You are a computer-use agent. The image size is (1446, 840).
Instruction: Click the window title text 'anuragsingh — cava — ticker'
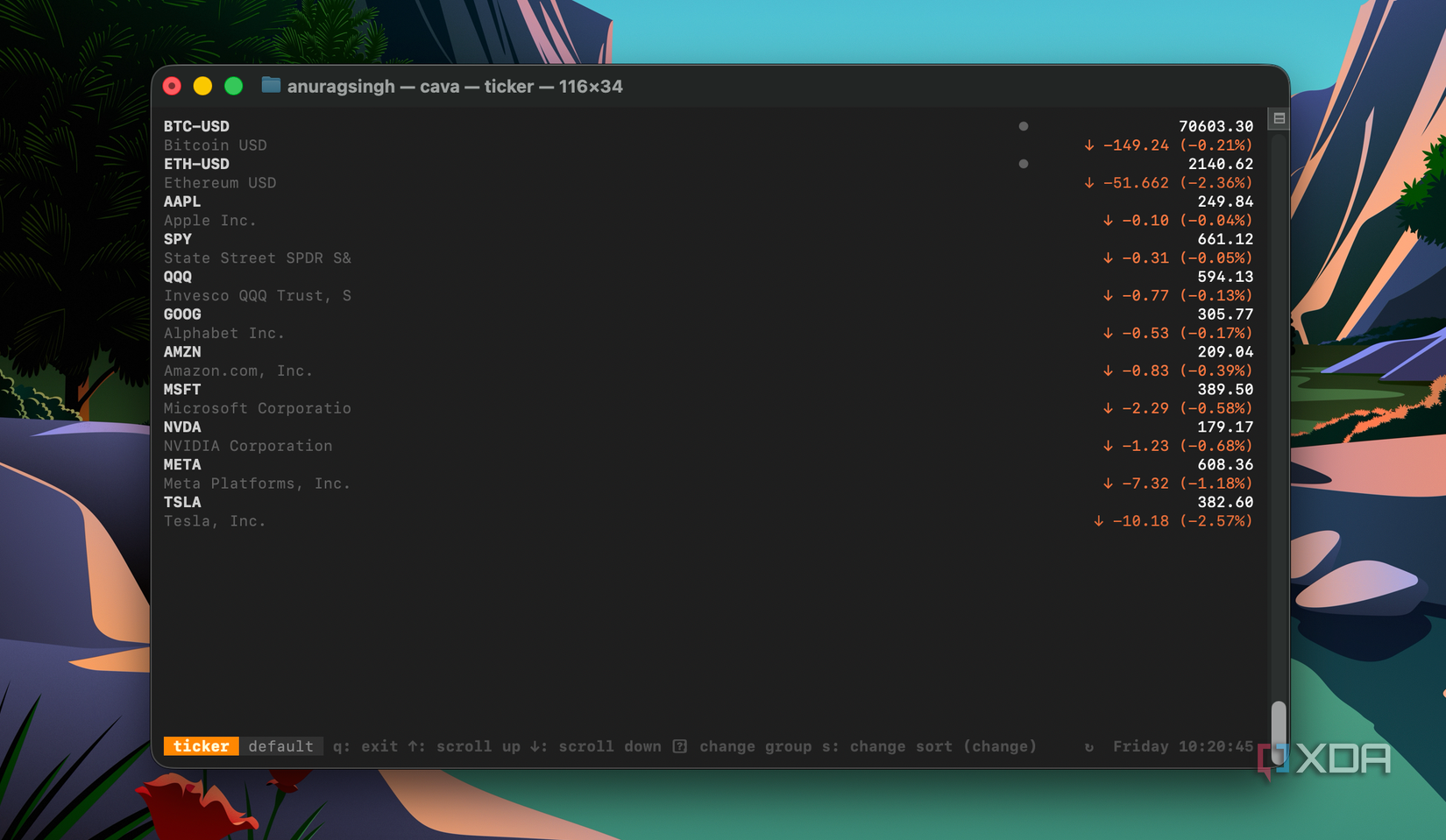[x=411, y=86]
